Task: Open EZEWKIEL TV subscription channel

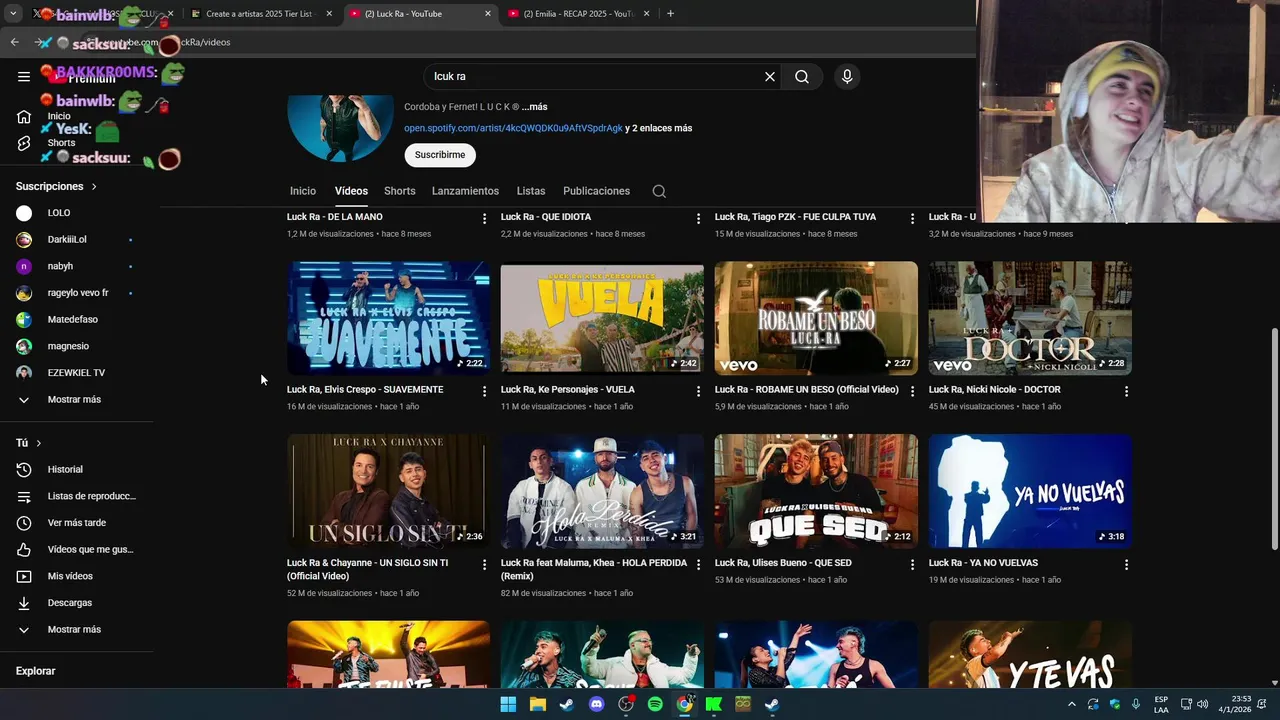Action: tap(77, 373)
